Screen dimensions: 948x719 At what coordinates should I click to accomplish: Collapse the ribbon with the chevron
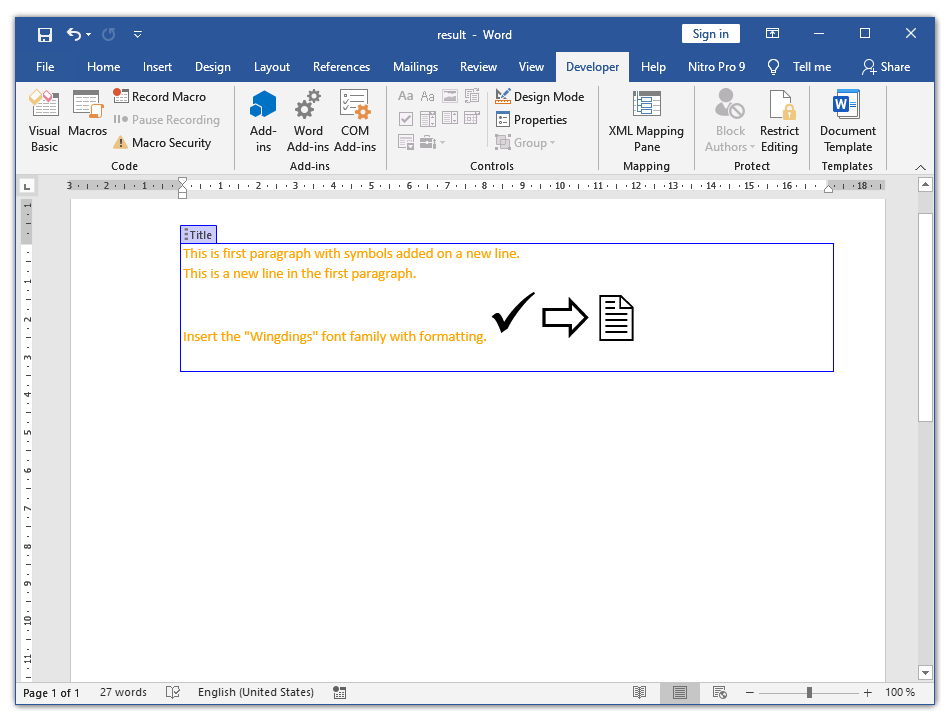pyautogui.click(x=921, y=167)
